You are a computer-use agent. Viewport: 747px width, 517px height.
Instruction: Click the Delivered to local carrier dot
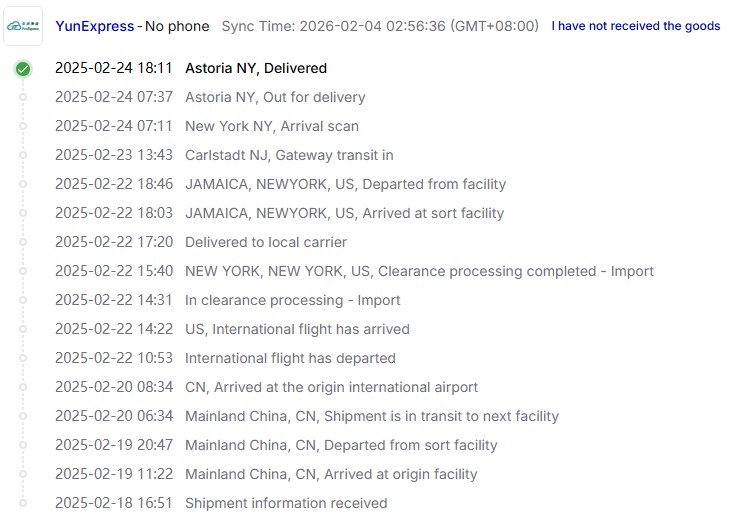coord(23,243)
